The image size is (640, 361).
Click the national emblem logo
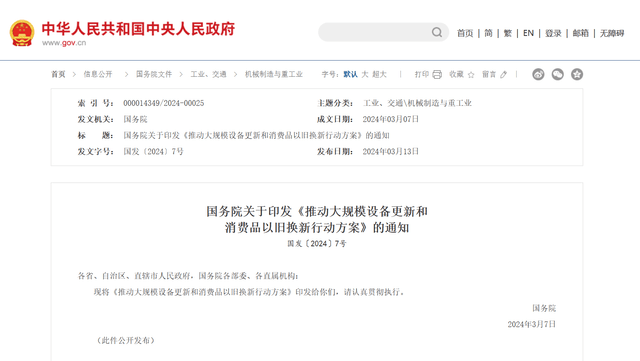22,33
